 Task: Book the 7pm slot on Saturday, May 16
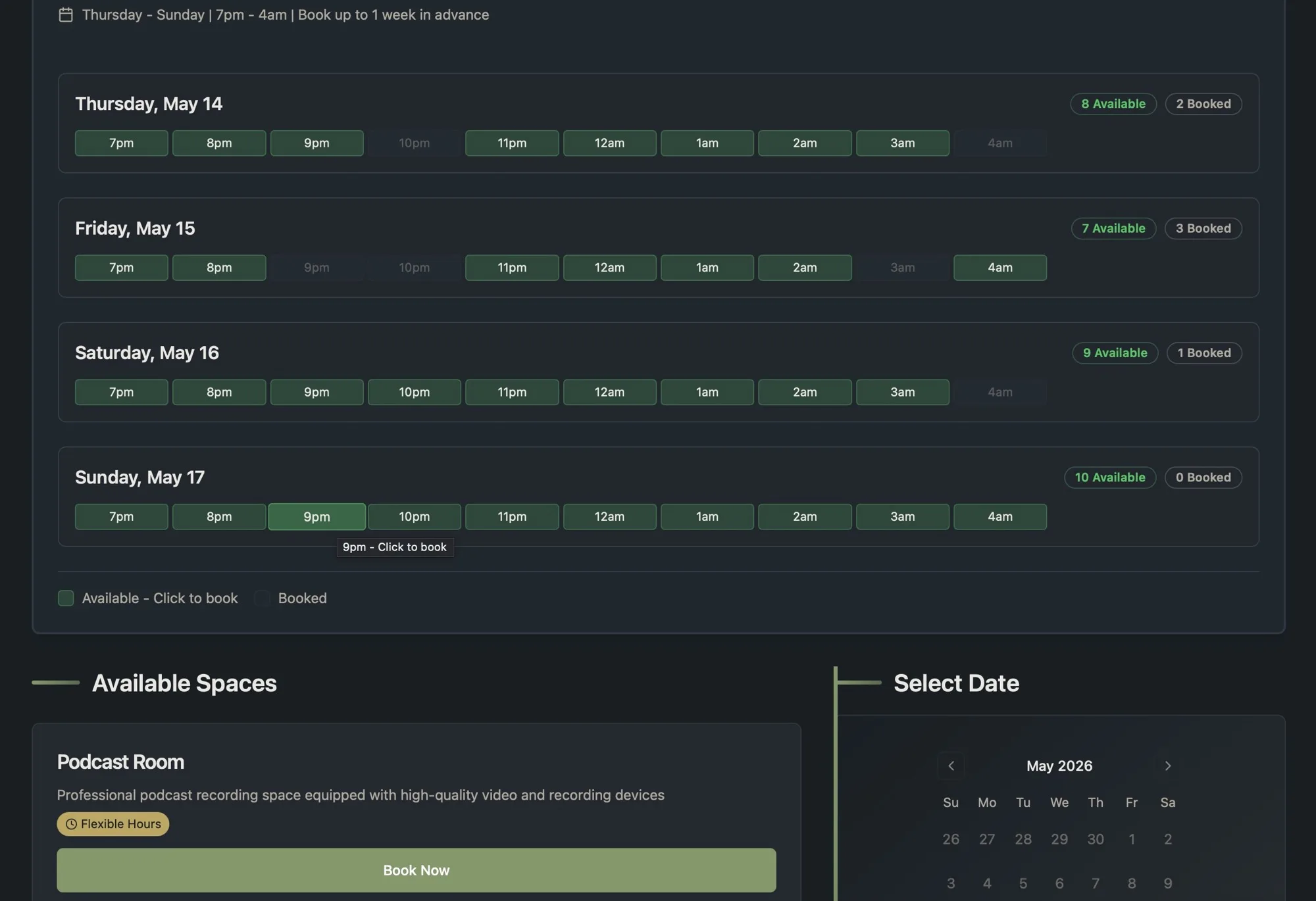122,392
